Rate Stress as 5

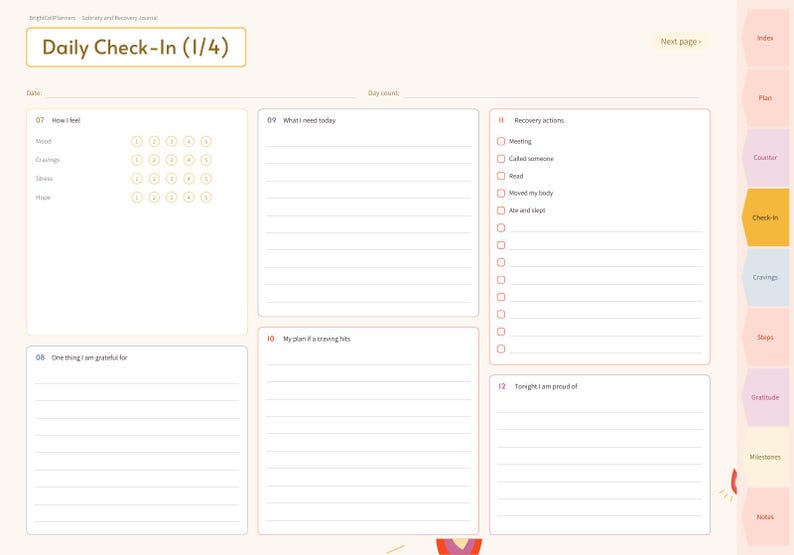[206, 179]
